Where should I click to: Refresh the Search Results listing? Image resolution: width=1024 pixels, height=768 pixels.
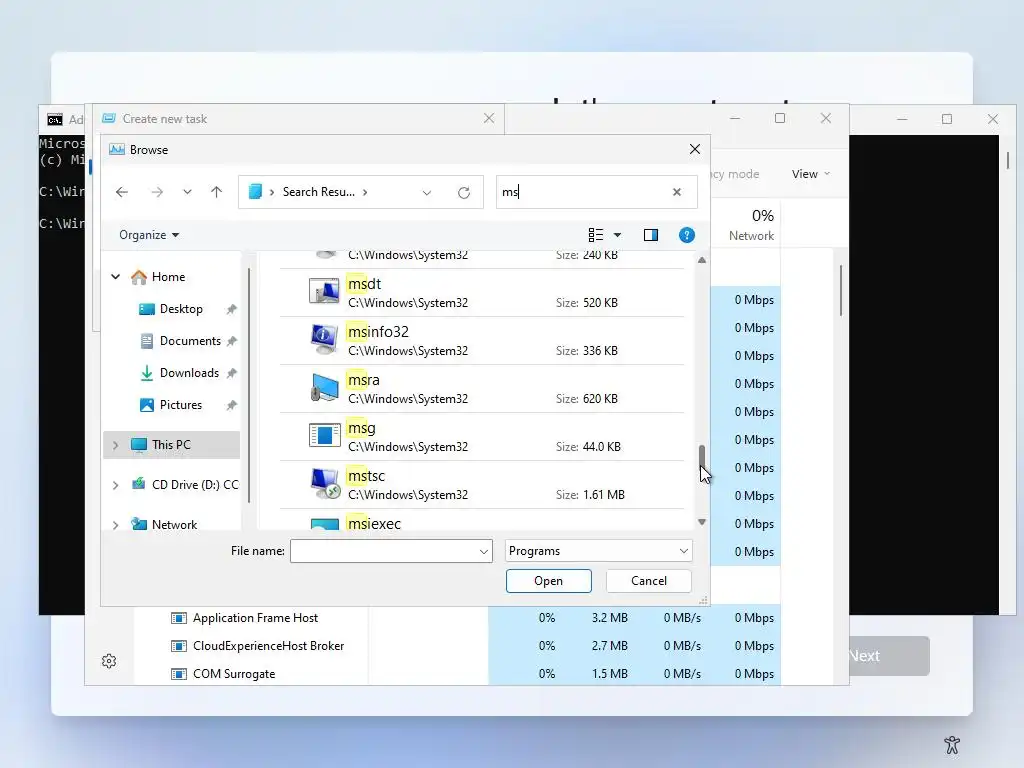464,193
